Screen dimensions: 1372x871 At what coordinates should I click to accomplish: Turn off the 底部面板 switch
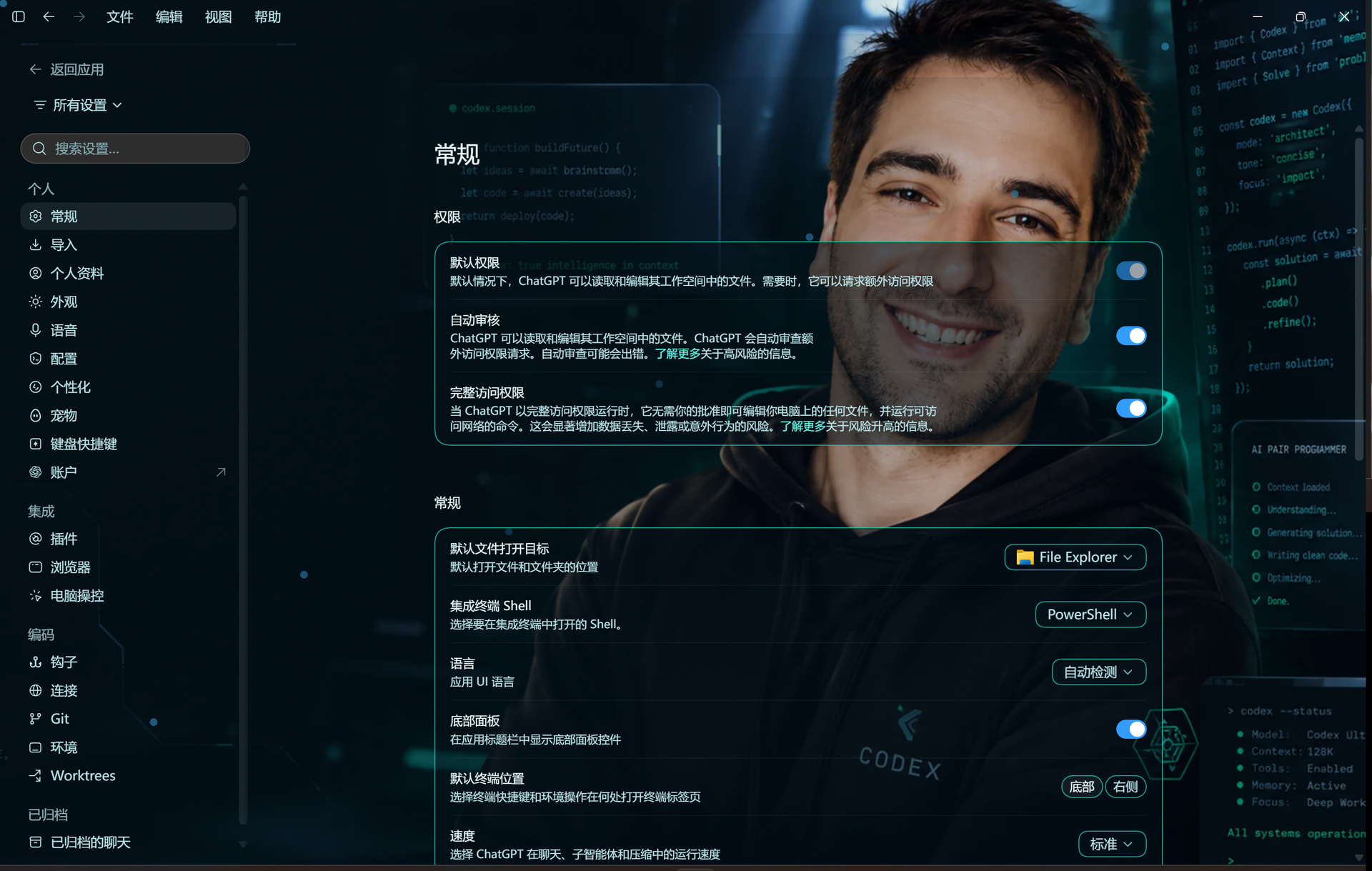tap(1131, 730)
